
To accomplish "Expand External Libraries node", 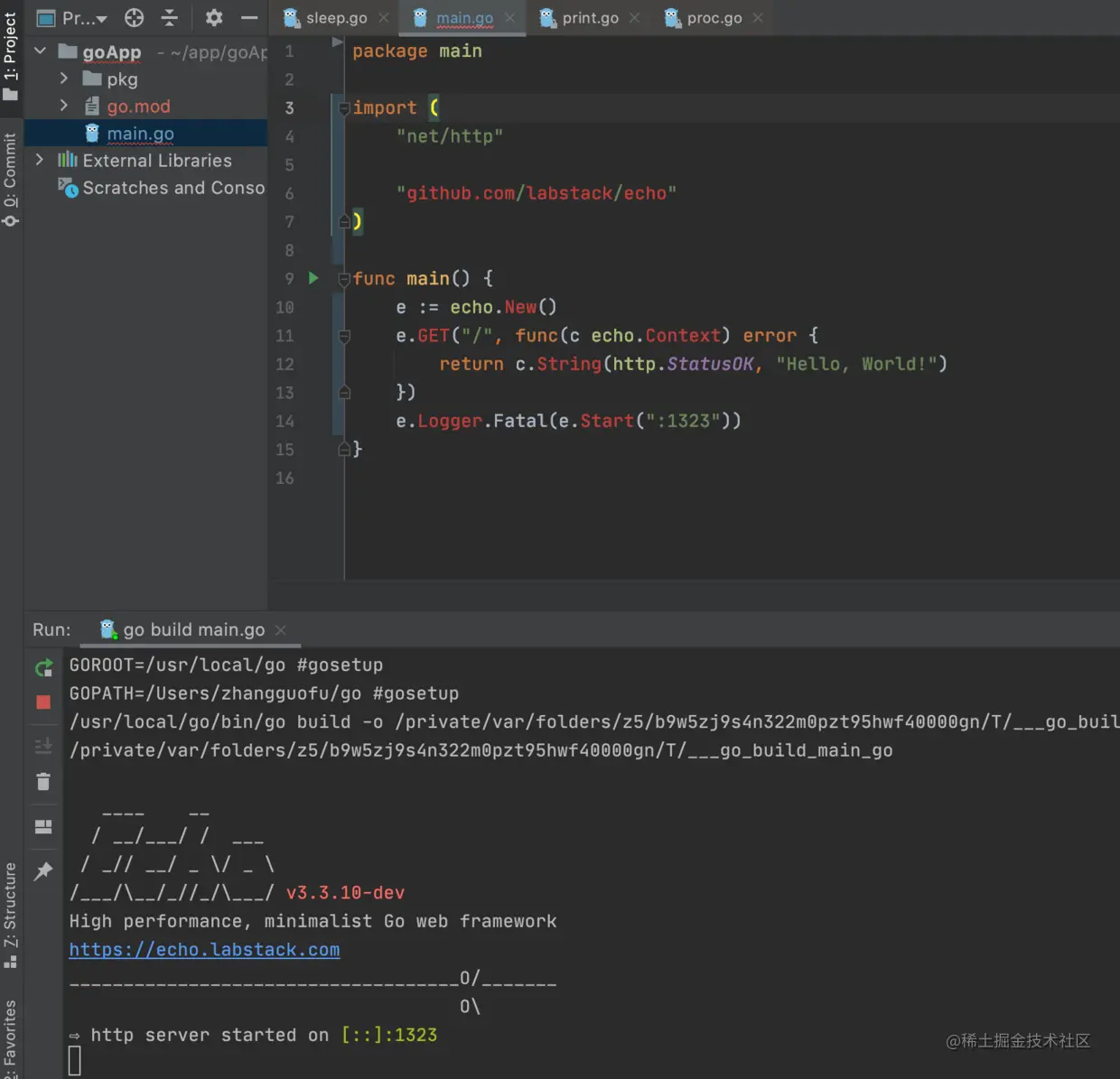I will [40, 160].
